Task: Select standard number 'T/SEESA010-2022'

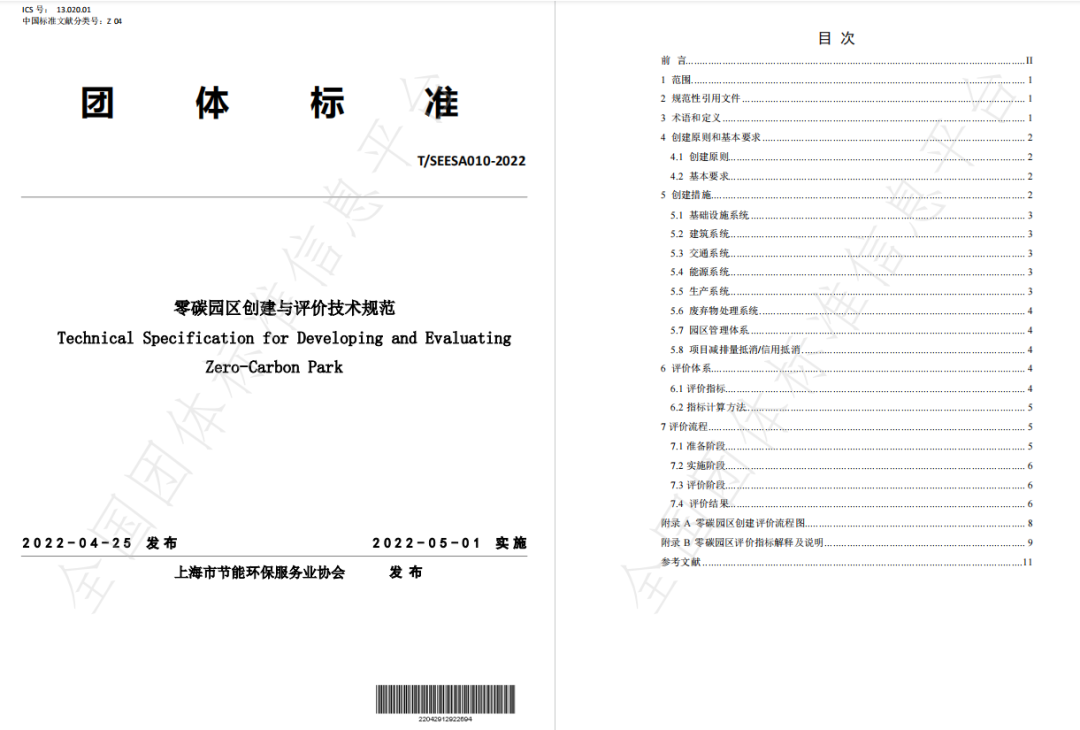Action: [x=471, y=160]
